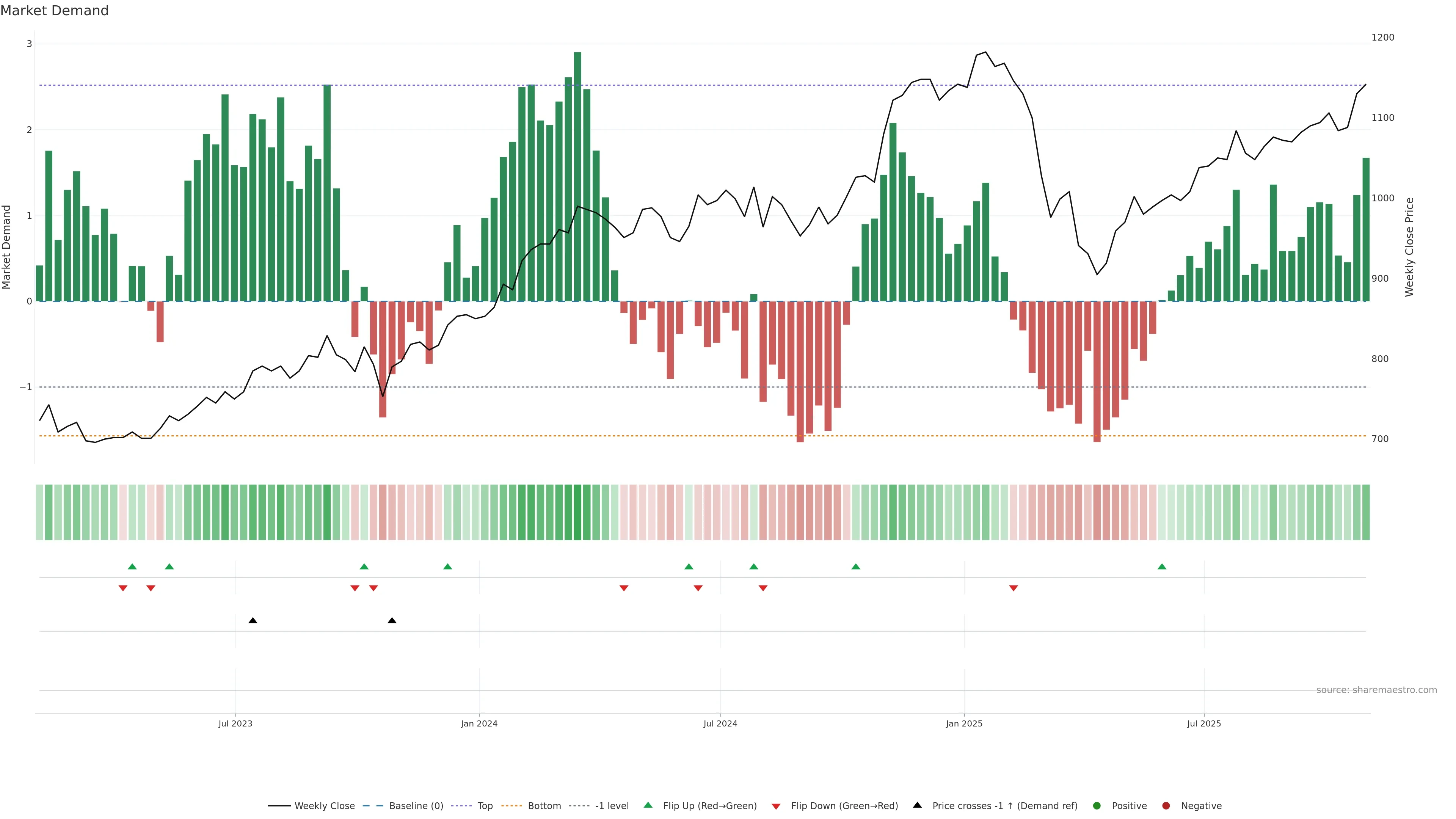The width and height of the screenshot is (1456, 819).
Task: Click the Flip Down red triangle legend icon
Action: pyautogui.click(x=775, y=806)
